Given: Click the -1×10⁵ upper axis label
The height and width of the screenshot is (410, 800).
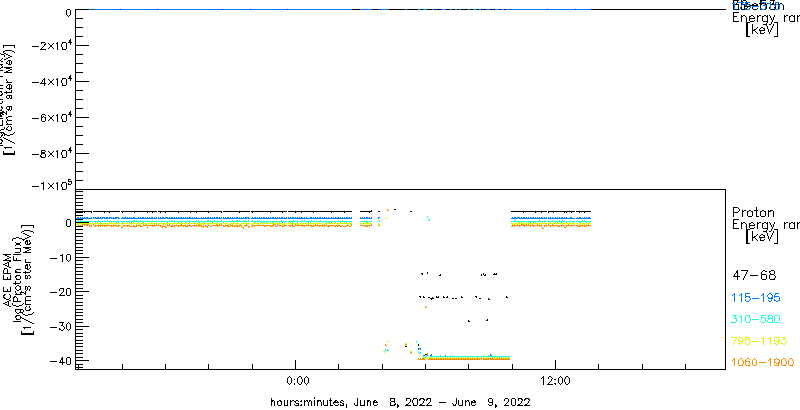Looking at the screenshot, I should click(x=51, y=185).
